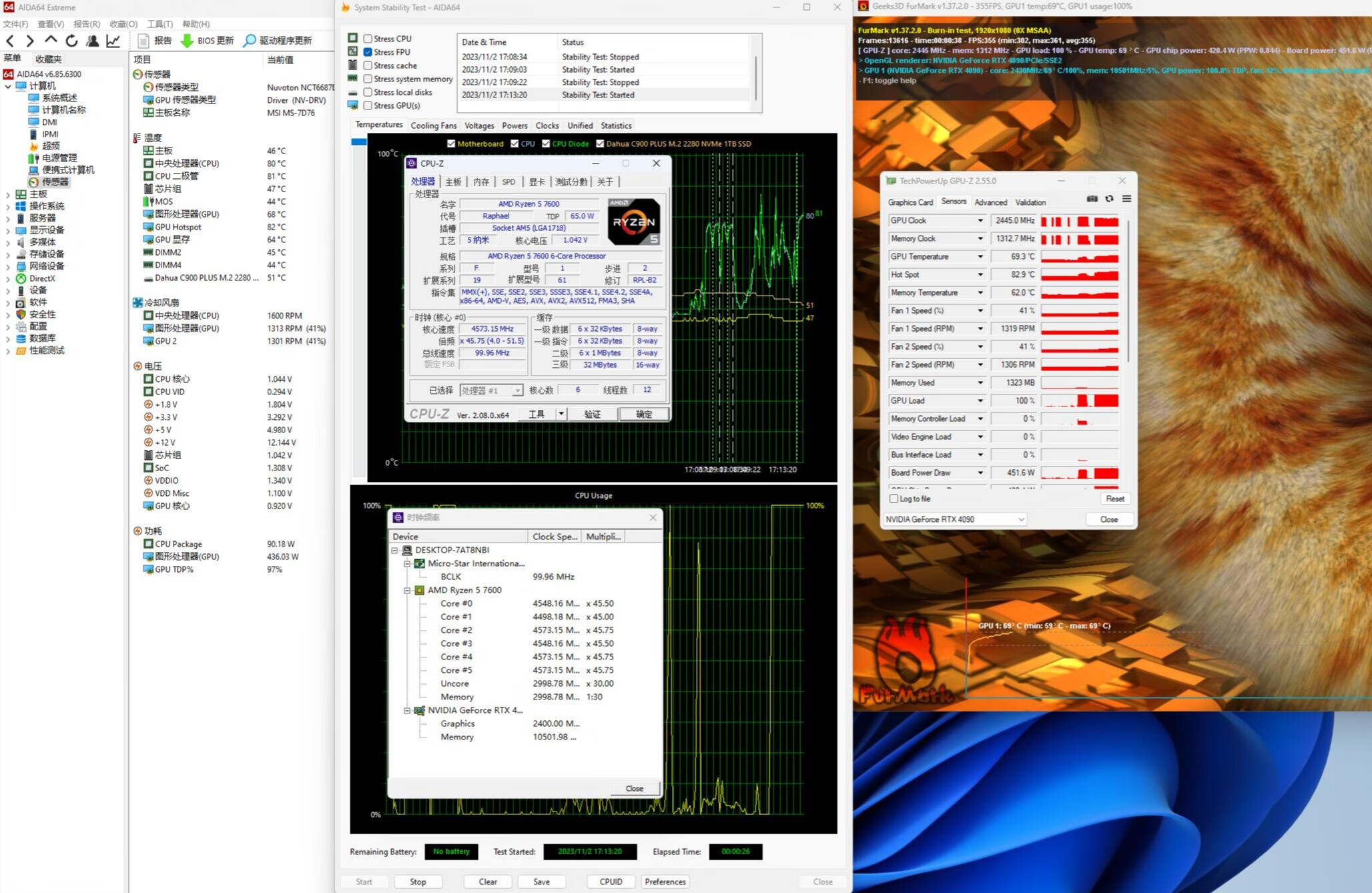Toggle the Log to file checkbox in GPU-Z

894,499
